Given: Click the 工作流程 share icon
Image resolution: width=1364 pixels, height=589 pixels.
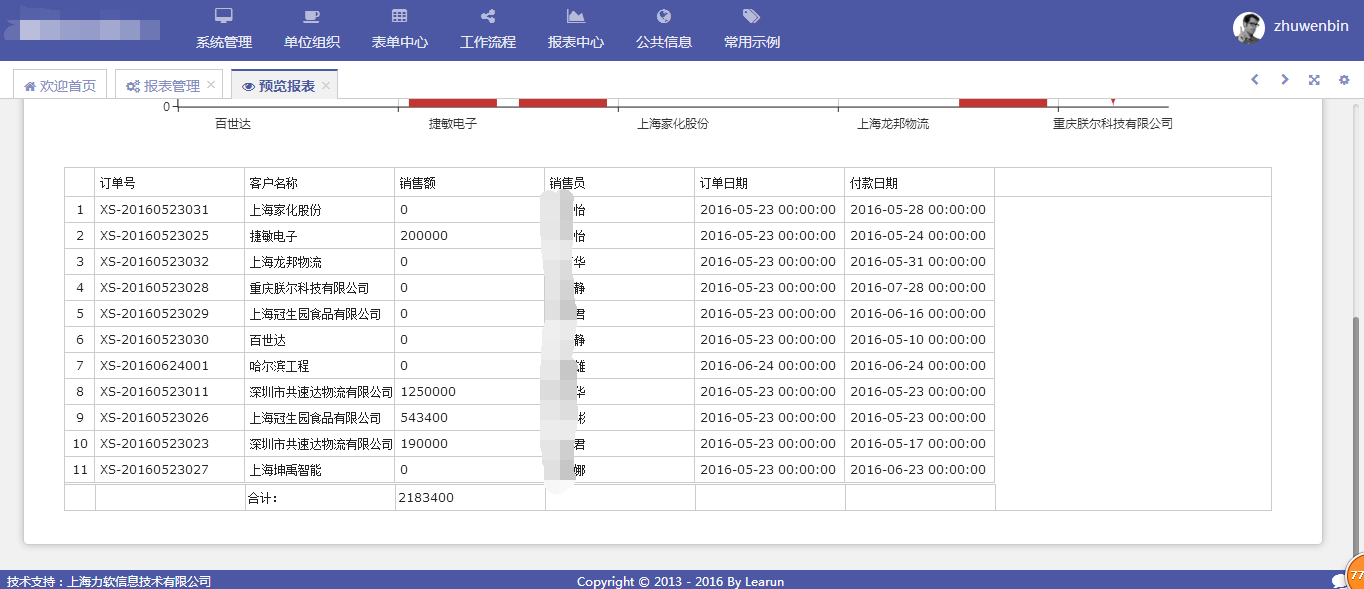Looking at the screenshot, I should [x=488, y=16].
